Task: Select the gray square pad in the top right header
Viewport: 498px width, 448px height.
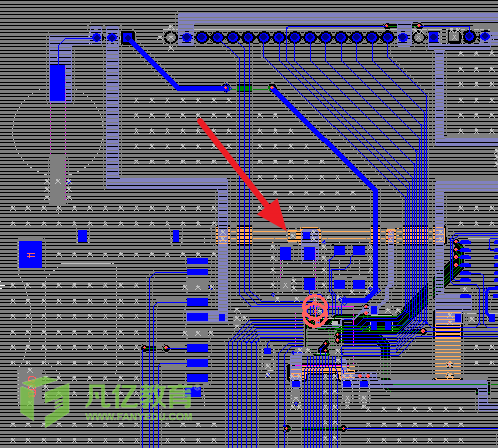Action: [x=454, y=37]
